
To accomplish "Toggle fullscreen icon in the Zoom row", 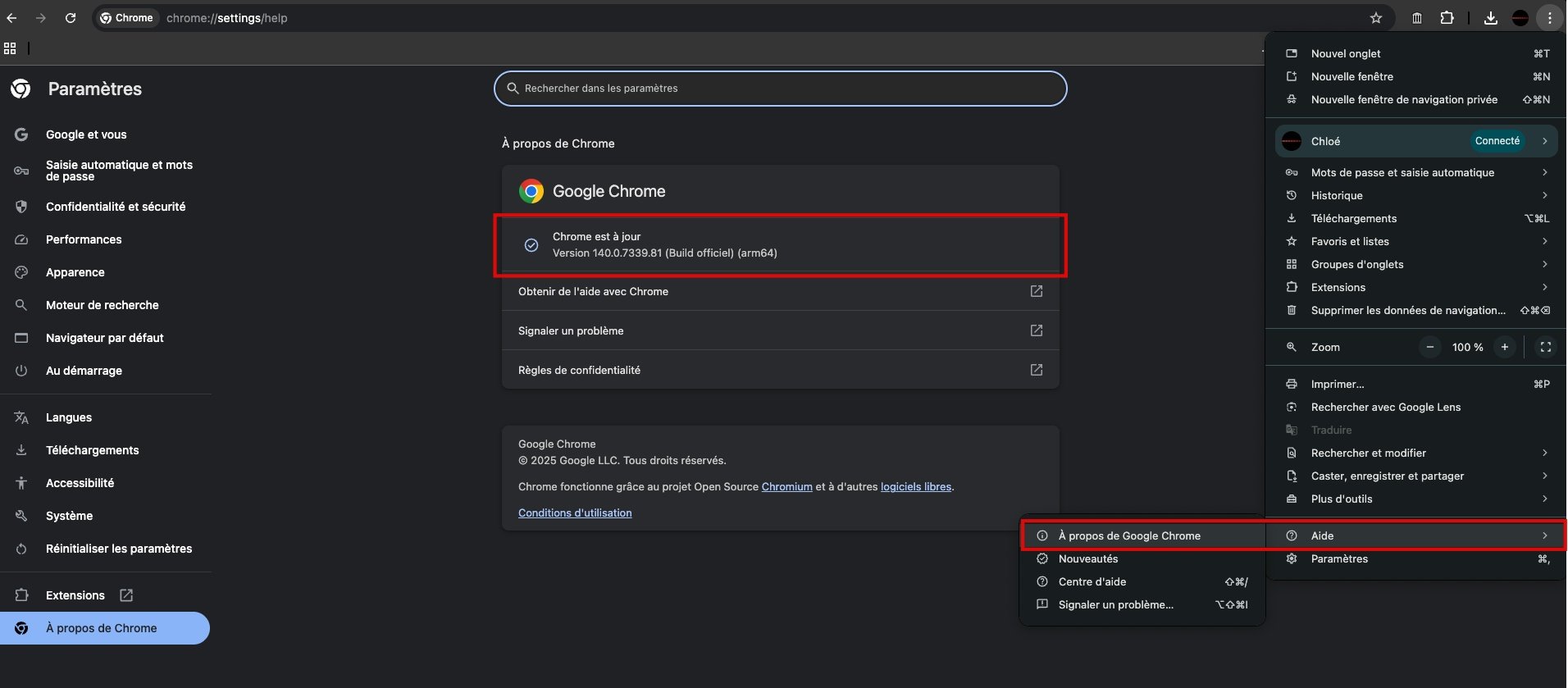I will point(1546,347).
